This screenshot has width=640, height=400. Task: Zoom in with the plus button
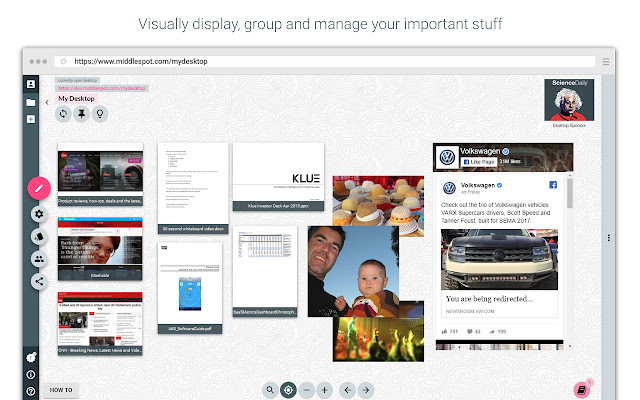(324, 390)
